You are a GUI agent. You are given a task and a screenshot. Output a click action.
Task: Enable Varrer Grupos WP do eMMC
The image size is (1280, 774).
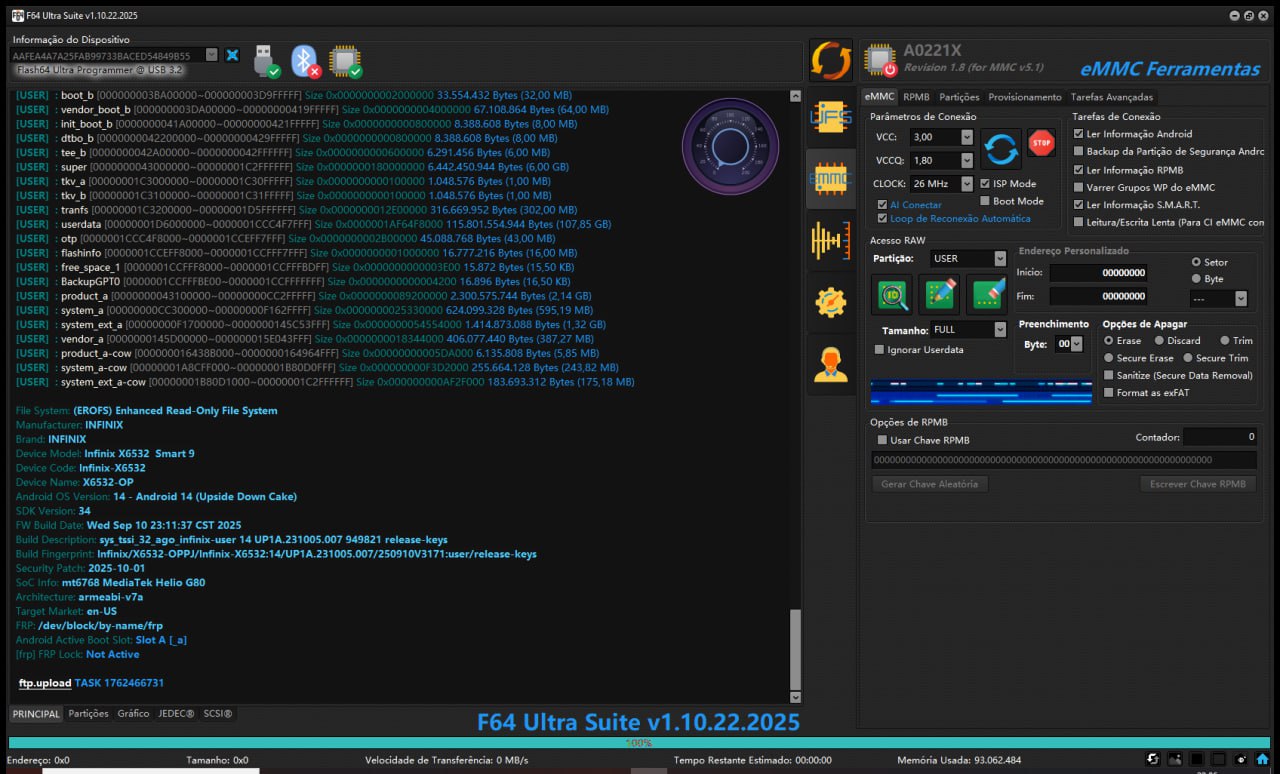pyautogui.click(x=1078, y=187)
